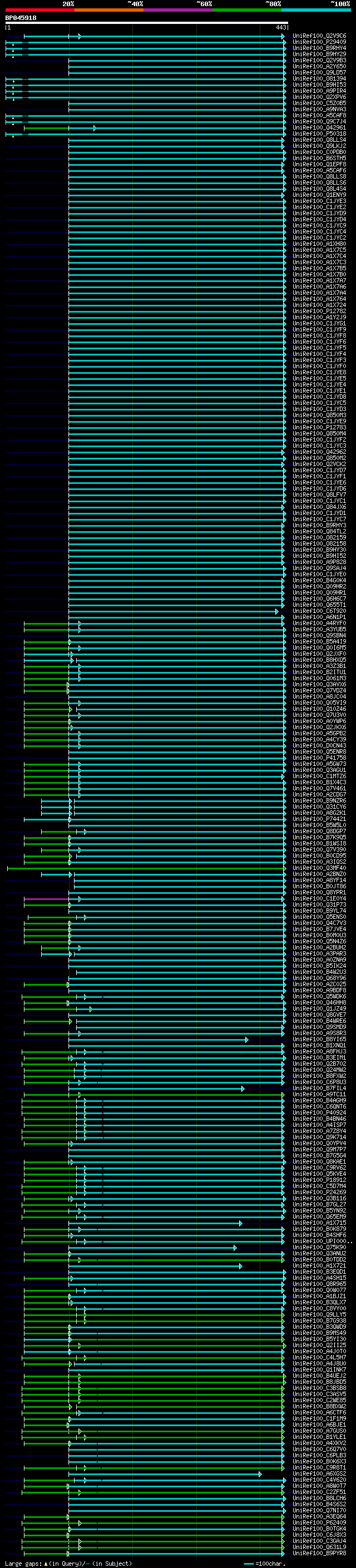Select the UniRef100_A6N1P1 label
356x1568 pixels.
[319, 617]
